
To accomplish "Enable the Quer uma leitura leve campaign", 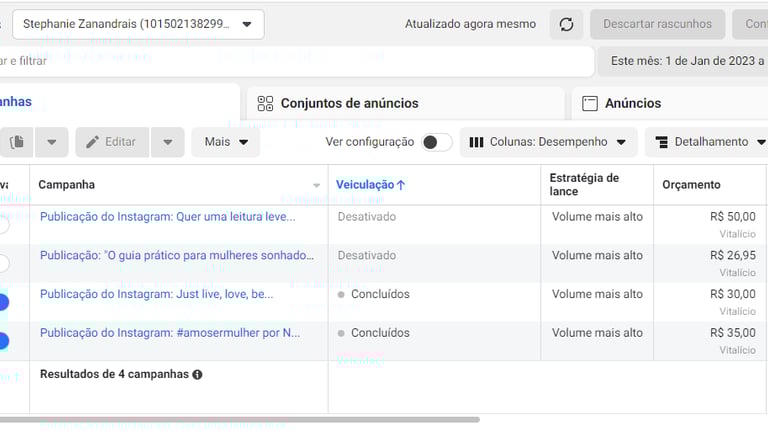I will point(3,225).
